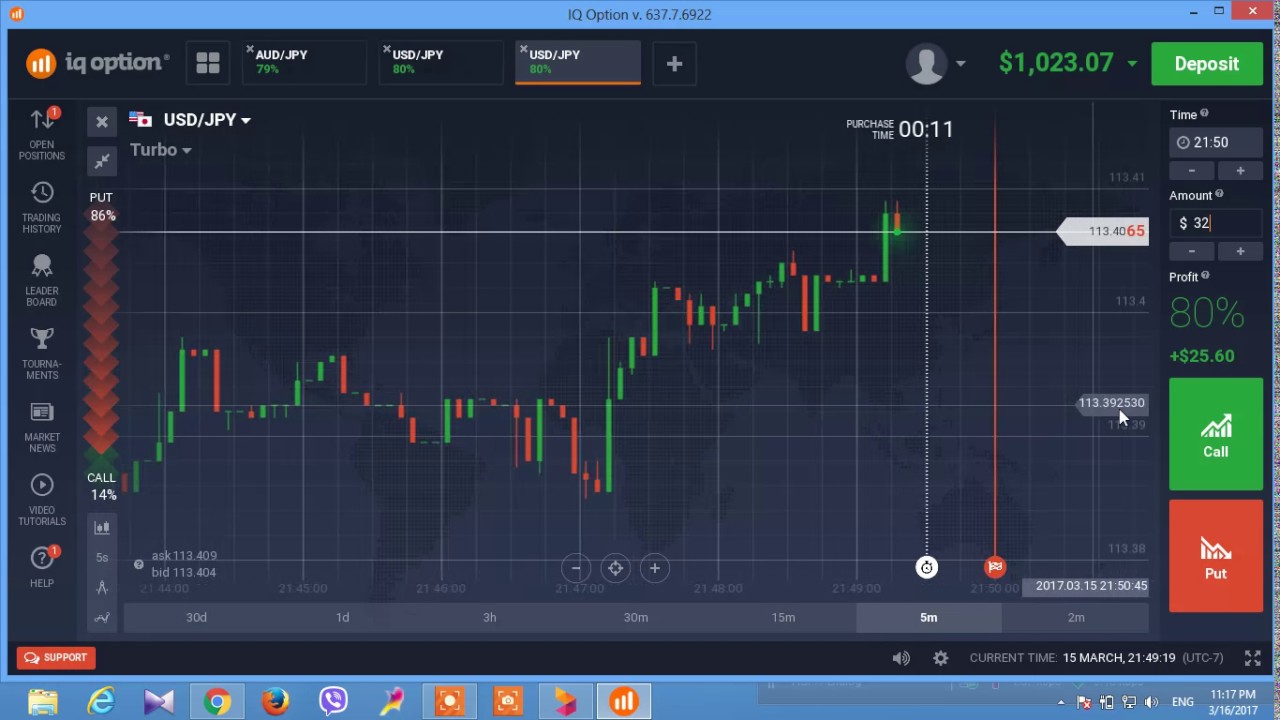Decrease amount with minus

tap(1192, 251)
